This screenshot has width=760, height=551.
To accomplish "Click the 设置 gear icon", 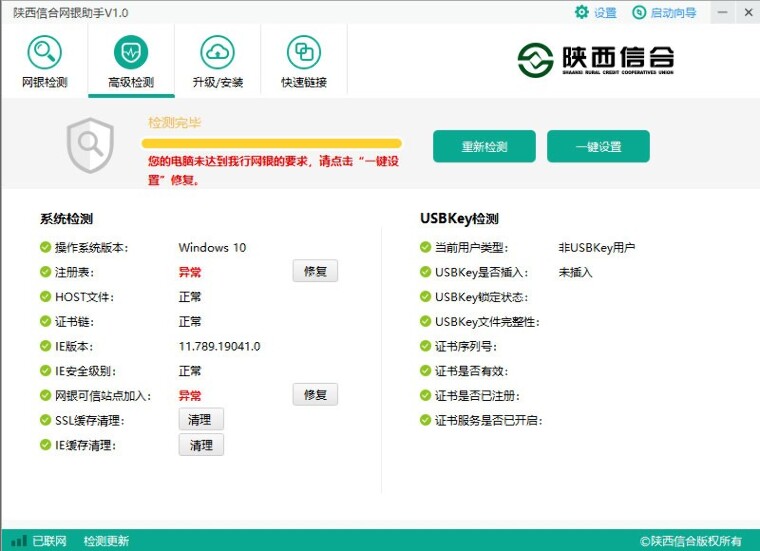I will coord(582,12).
